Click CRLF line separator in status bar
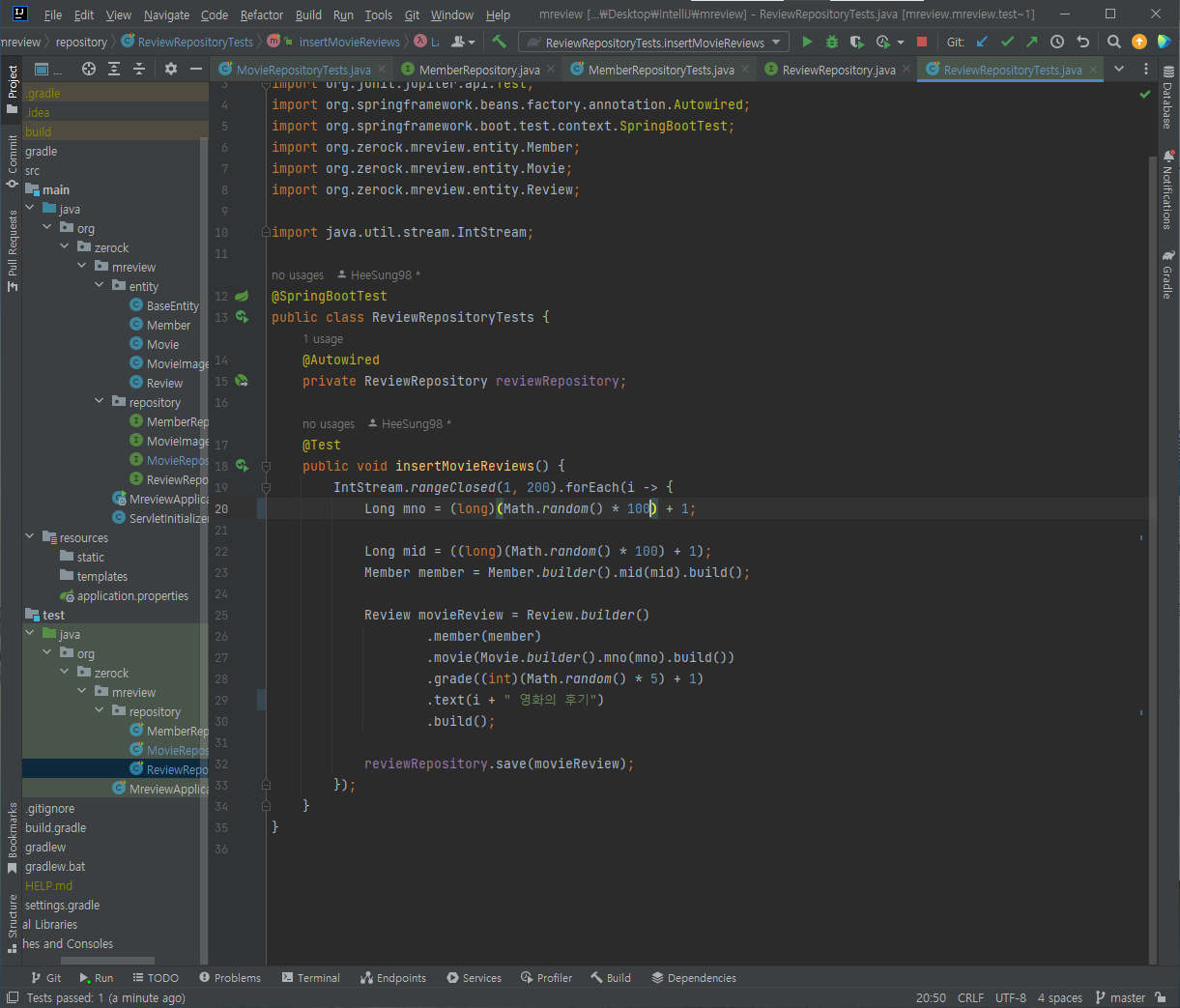This screenshot has height=1008, width=1180. [x=970, y=998]
